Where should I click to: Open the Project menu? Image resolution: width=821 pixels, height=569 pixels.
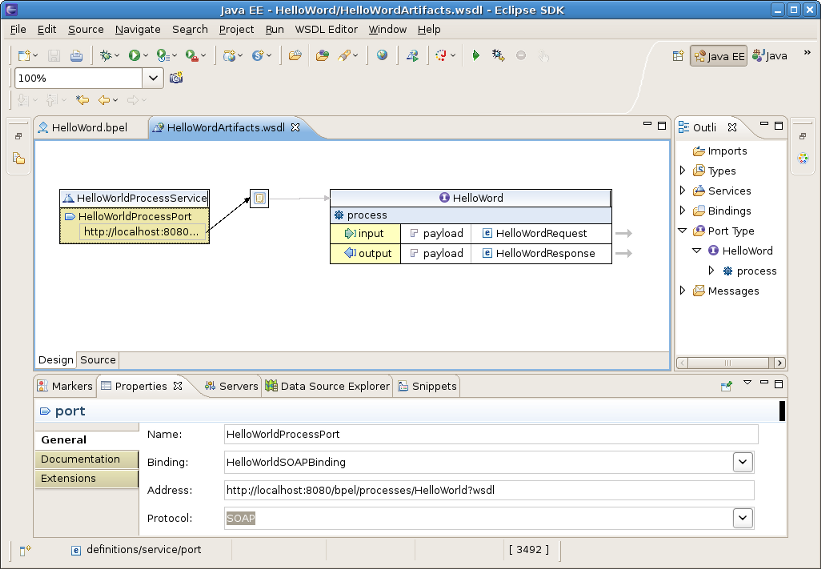tap(236, 29)
